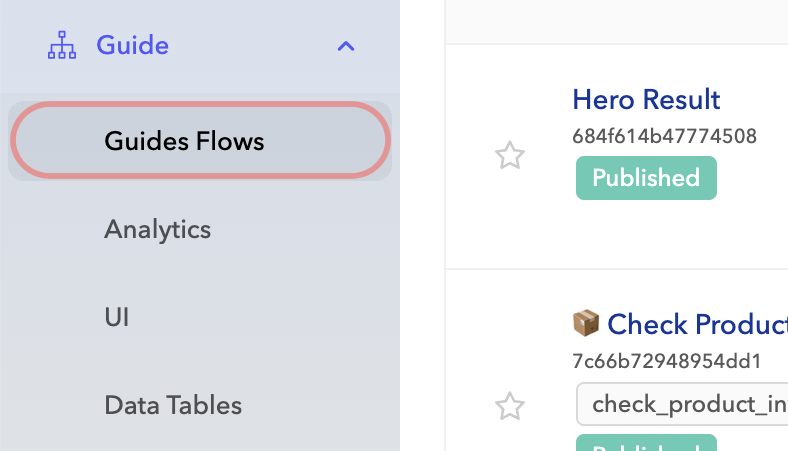Click the header bar above the flows list

[616, 20]
